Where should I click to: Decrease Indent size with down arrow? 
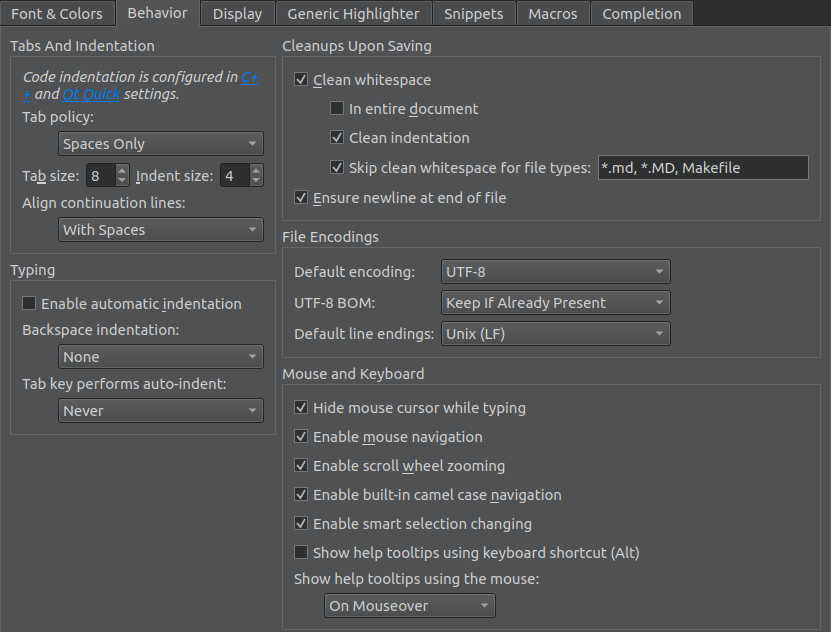click(x=256, y=181)
